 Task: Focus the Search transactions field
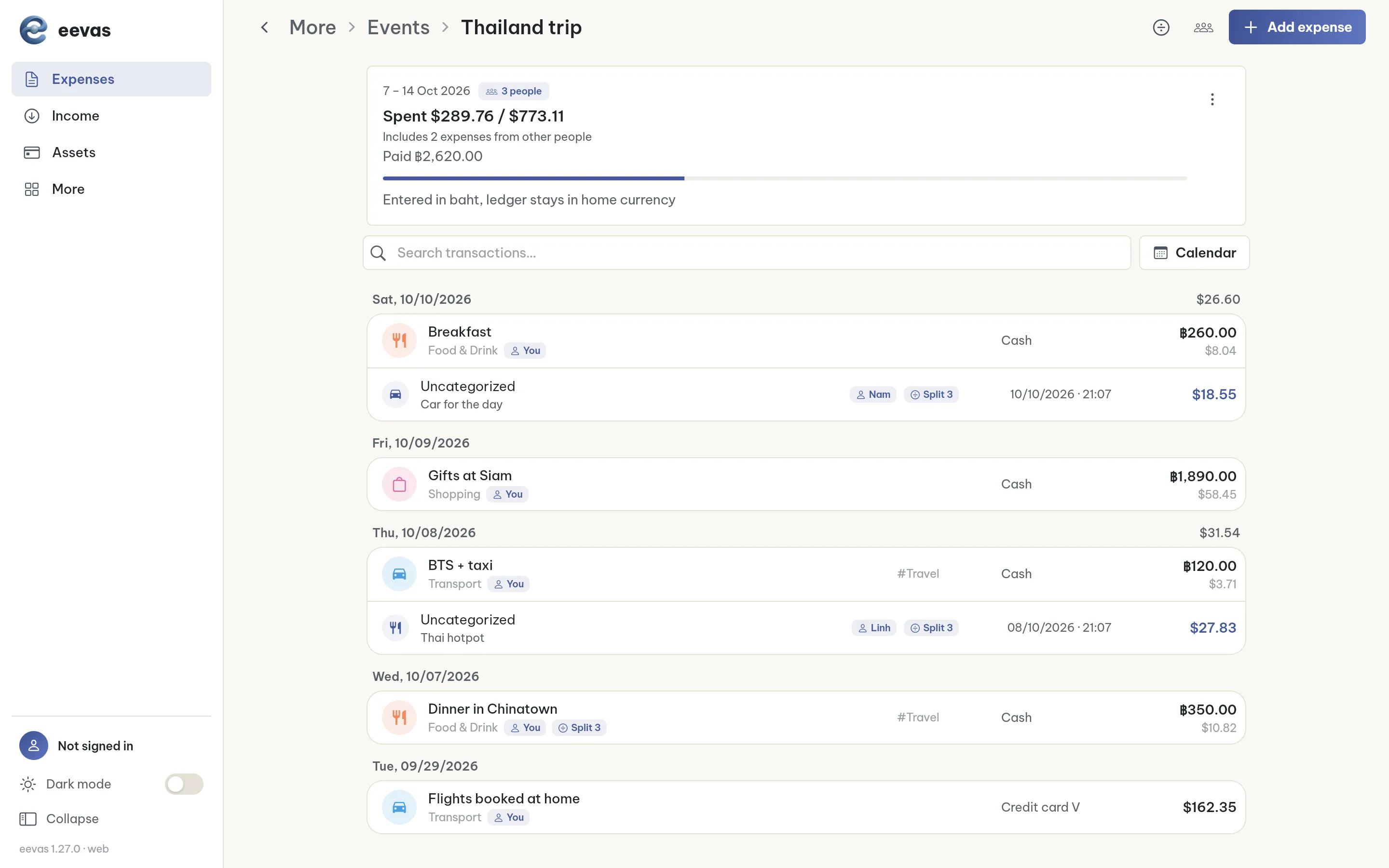(746, 253)
